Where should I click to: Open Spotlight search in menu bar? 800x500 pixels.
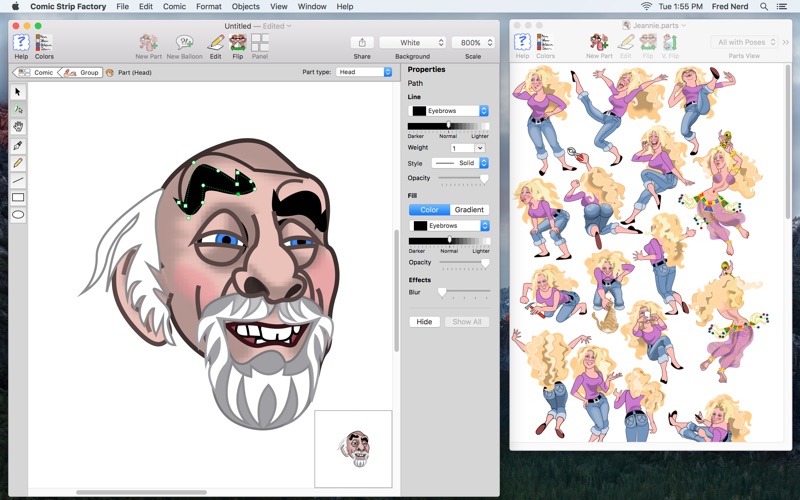tap(764, 7)
